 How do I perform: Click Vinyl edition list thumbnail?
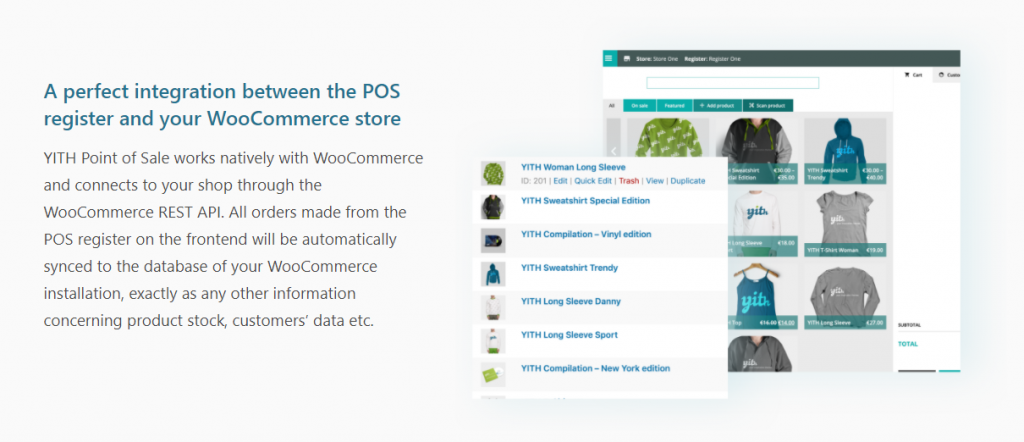(x=493, y=240)
